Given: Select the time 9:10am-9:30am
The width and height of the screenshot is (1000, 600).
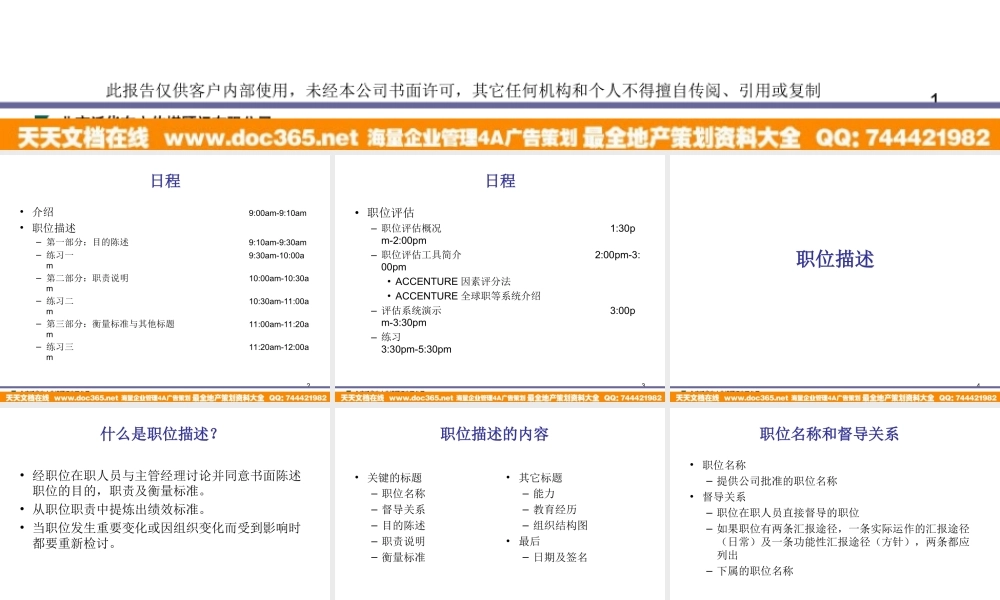Looking at the screenshot, I should coord(277,242).
